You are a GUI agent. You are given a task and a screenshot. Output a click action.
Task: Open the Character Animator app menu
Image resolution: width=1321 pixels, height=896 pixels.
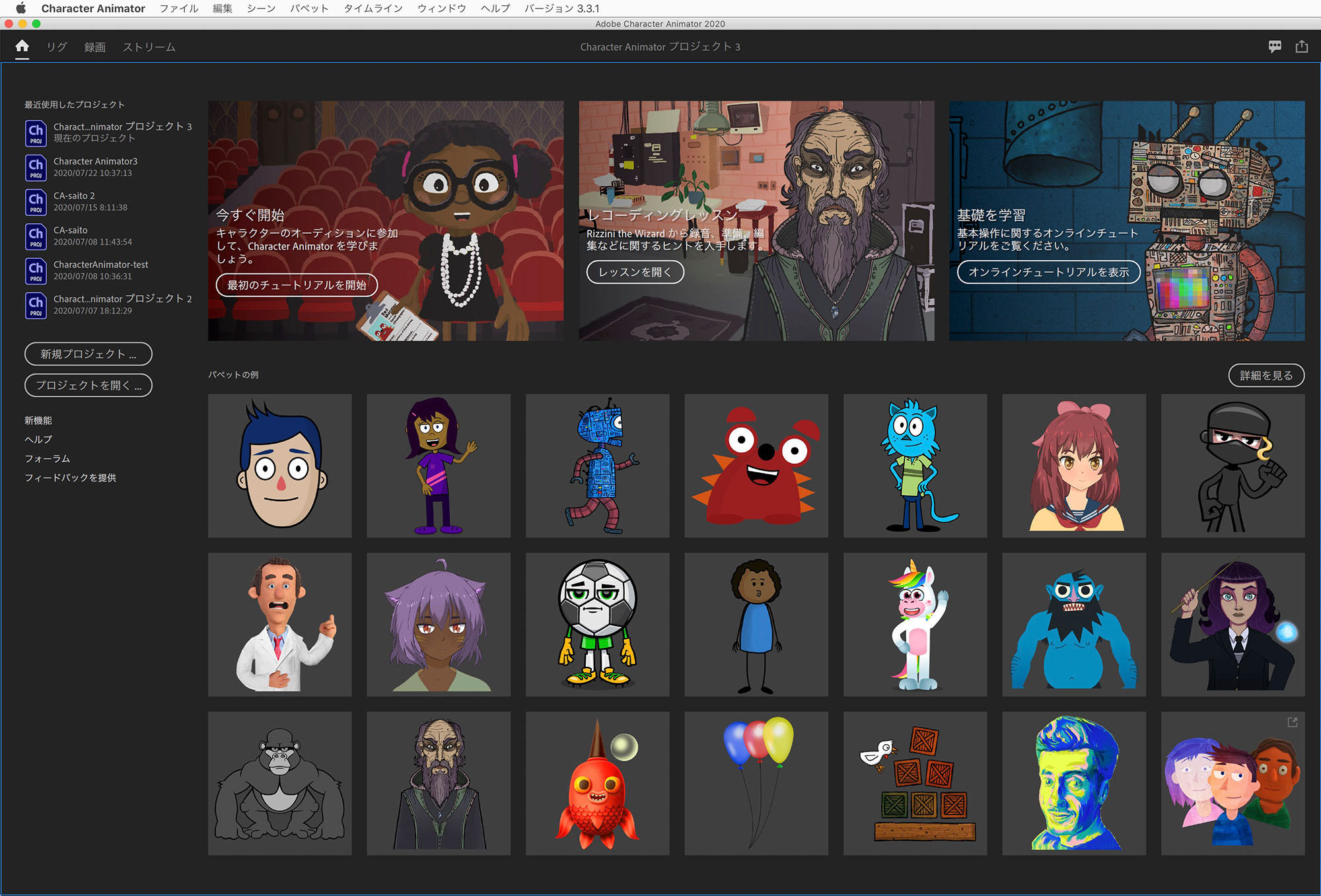click(x=93, y=8)
